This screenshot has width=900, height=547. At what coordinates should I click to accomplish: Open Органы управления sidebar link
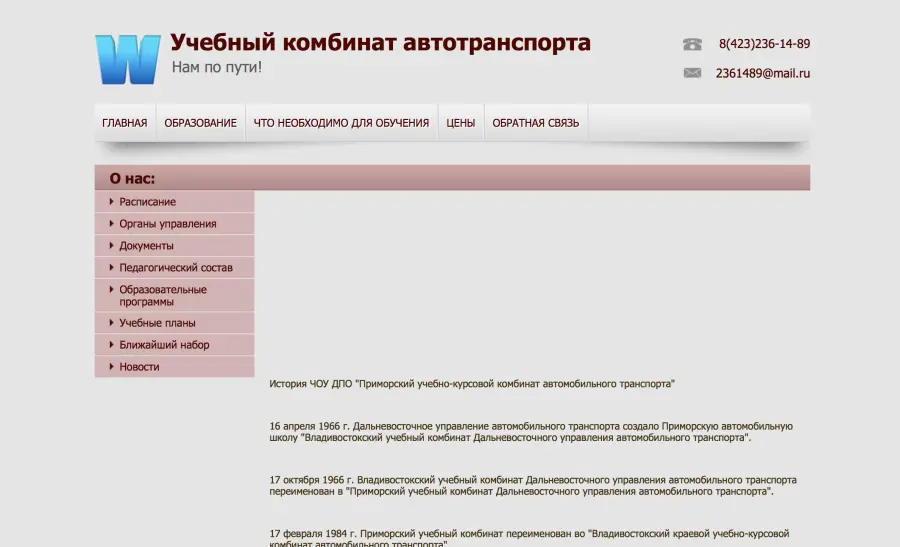point(167,224)
